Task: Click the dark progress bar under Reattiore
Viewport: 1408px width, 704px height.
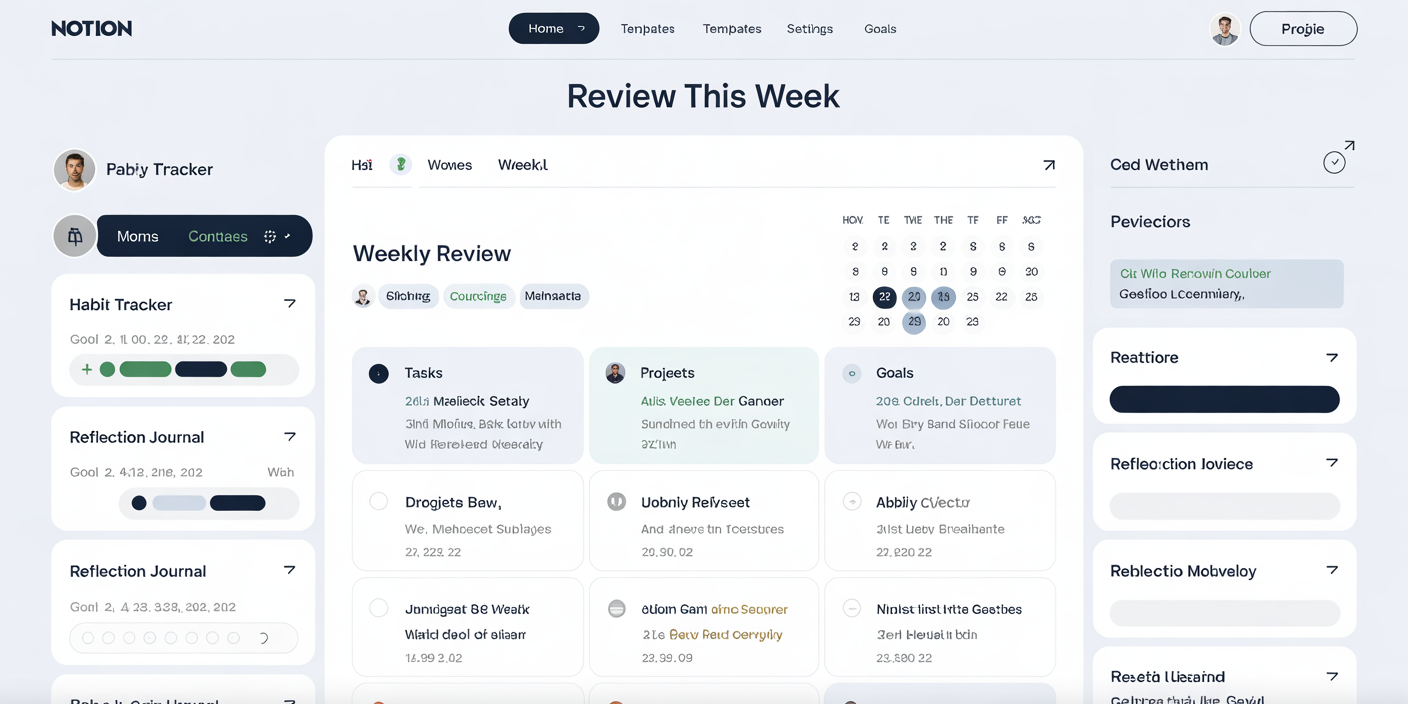Action: 1224,399
